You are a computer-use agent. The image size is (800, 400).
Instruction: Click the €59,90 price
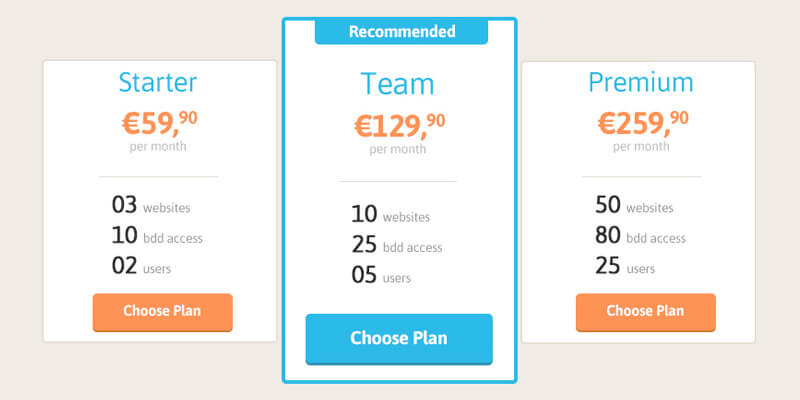click(159, 122)
